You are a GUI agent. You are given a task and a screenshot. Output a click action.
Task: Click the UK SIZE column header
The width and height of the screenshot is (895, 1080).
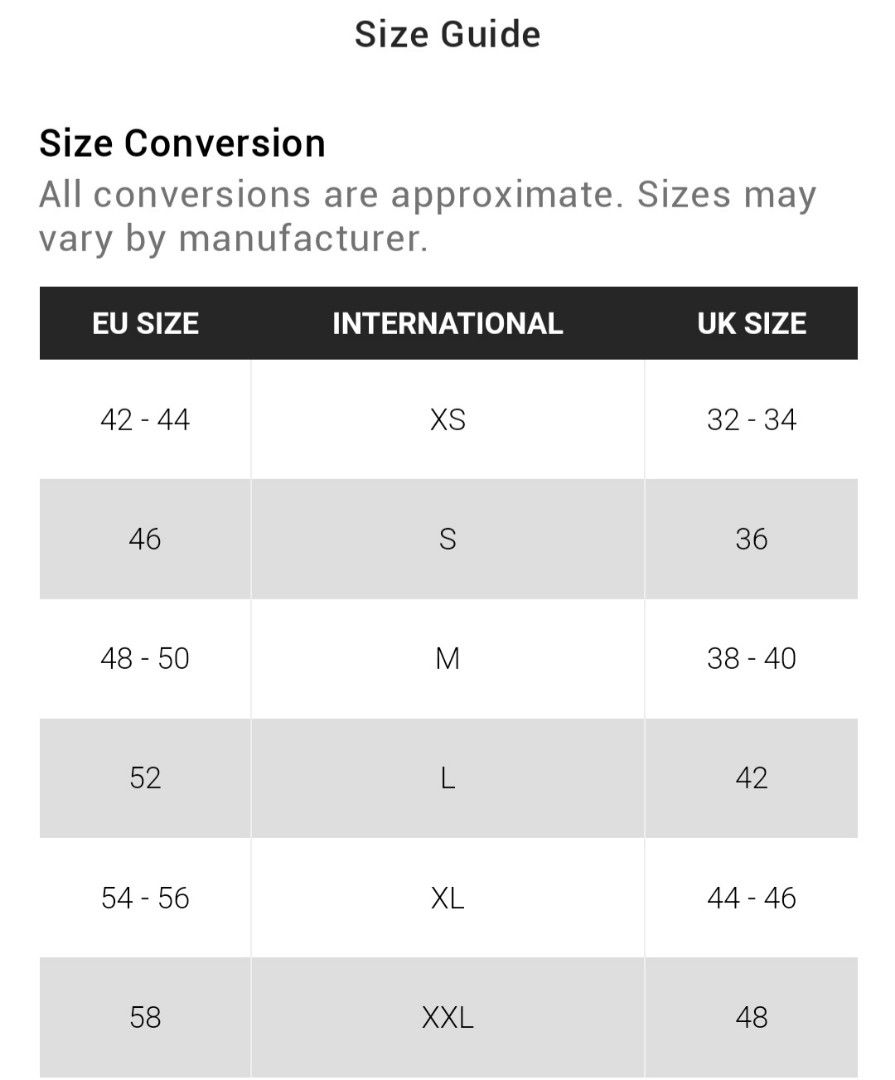tap(751, 323)
